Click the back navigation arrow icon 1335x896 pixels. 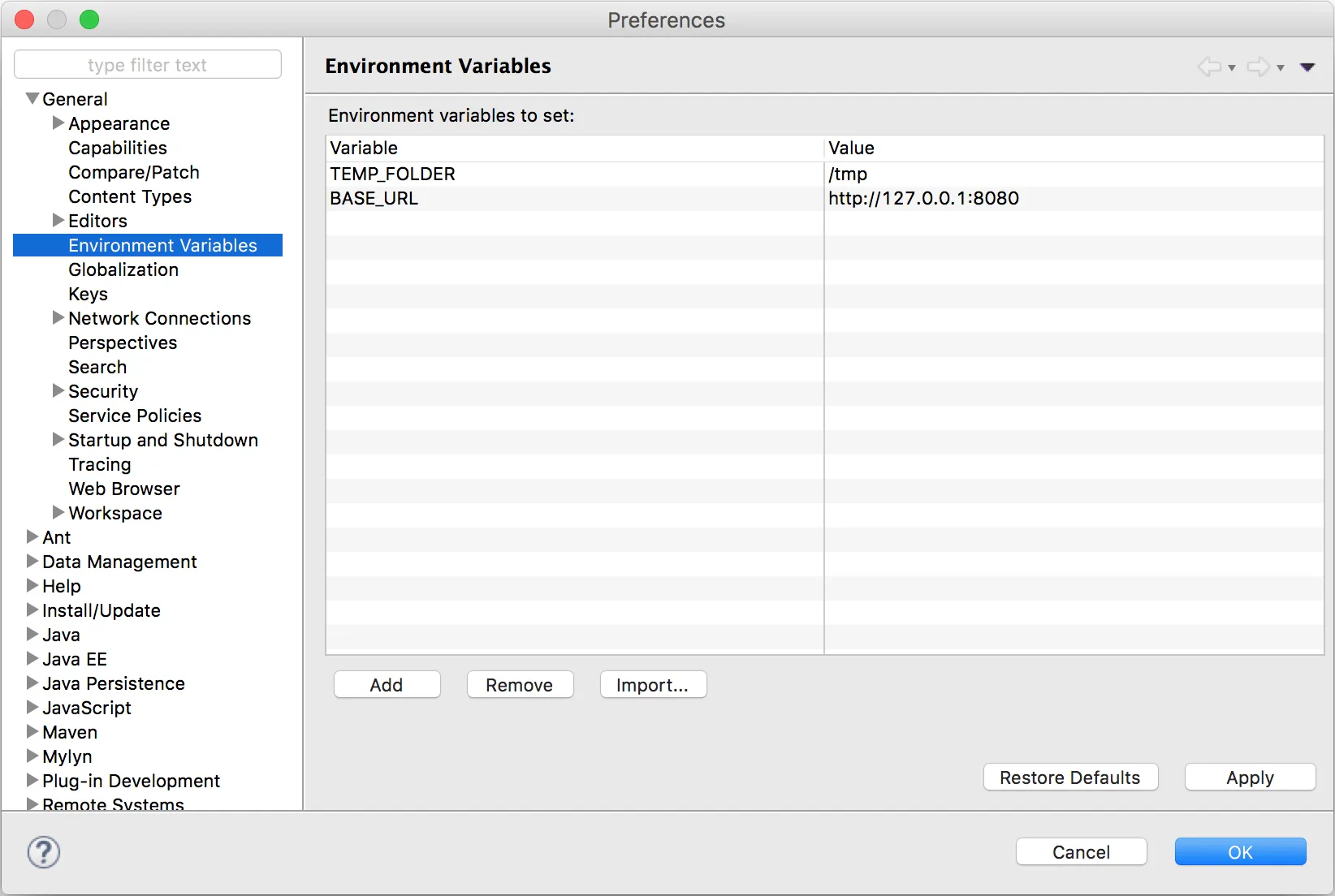(1209, 67)
